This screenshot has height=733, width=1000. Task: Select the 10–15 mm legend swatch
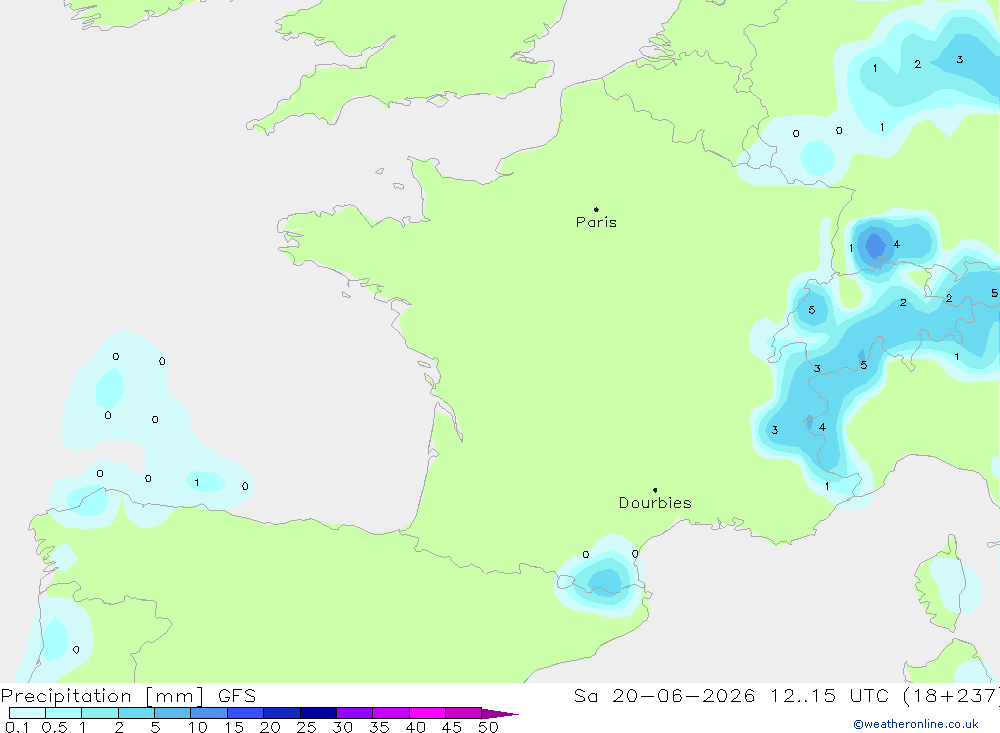click(209, 713)
